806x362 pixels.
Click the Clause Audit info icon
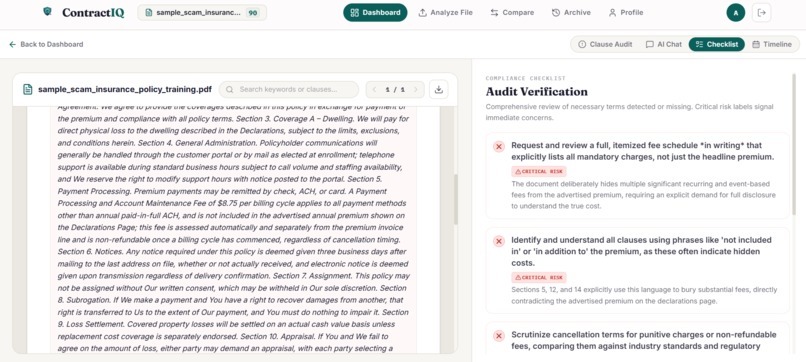582,44
